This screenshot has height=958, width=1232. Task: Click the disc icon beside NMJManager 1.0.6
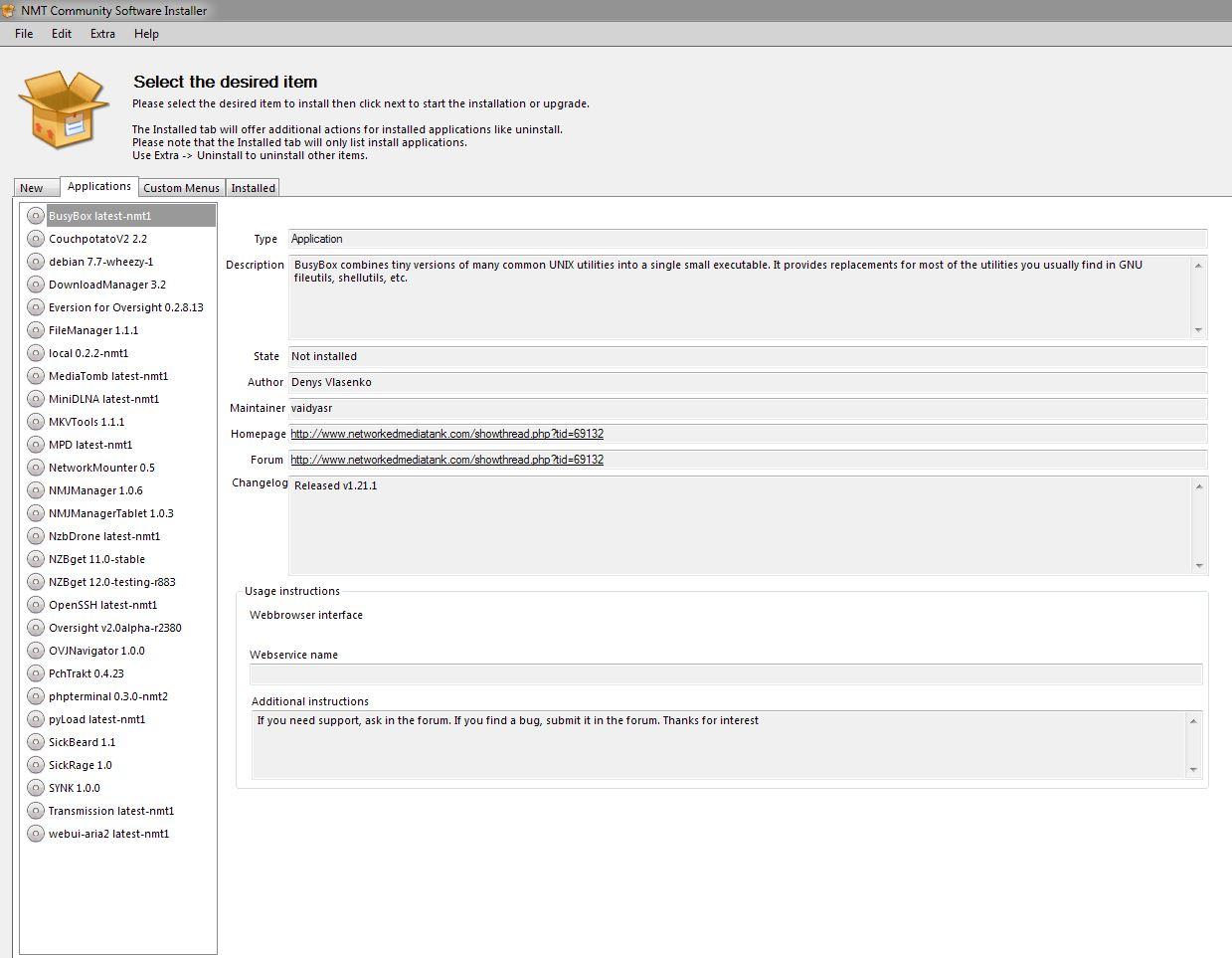pyautogui.click(x=36, y=490)
